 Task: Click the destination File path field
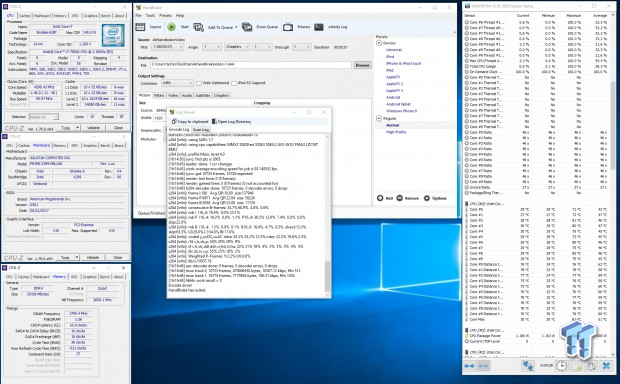tap(250, 65)
